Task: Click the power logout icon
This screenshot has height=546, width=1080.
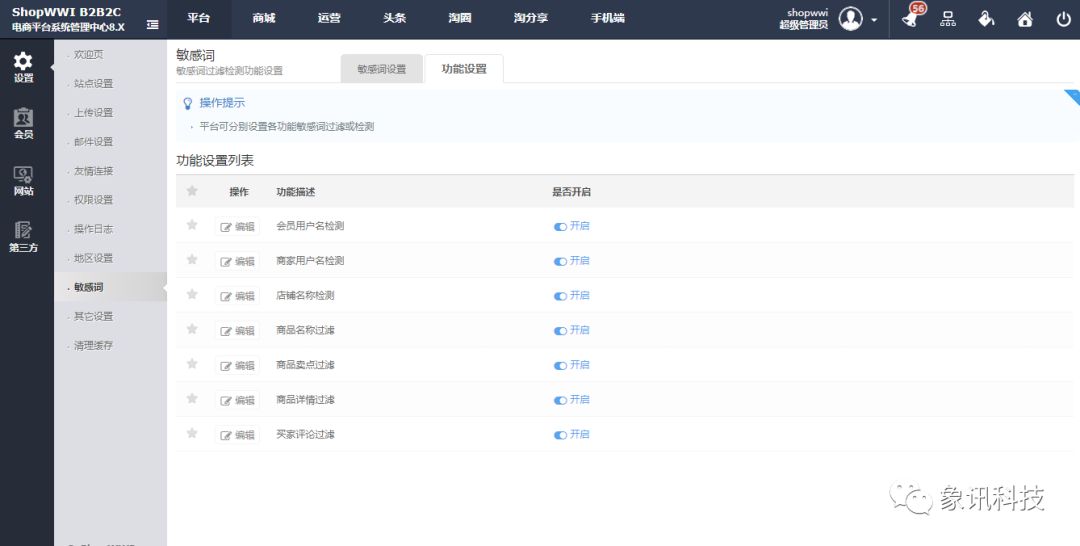Action: coord(1063,19)
